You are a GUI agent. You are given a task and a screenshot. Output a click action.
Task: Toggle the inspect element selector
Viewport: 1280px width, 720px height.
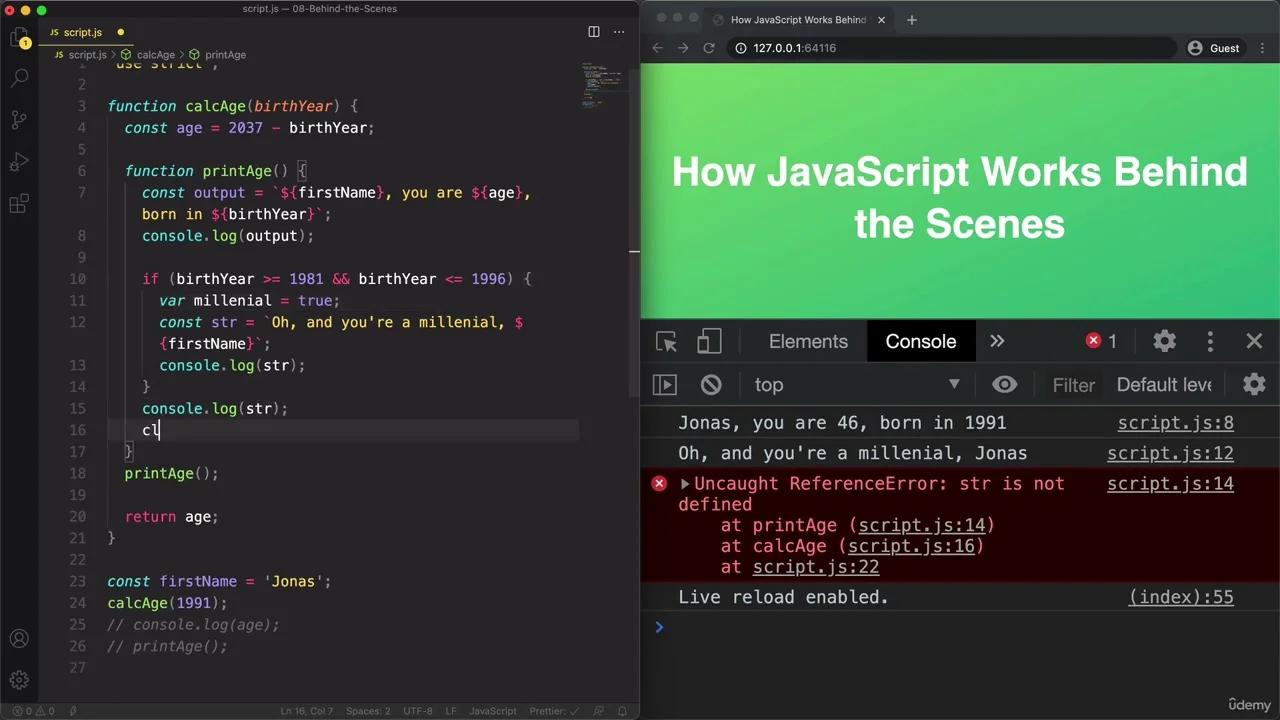tap(667, 342)
